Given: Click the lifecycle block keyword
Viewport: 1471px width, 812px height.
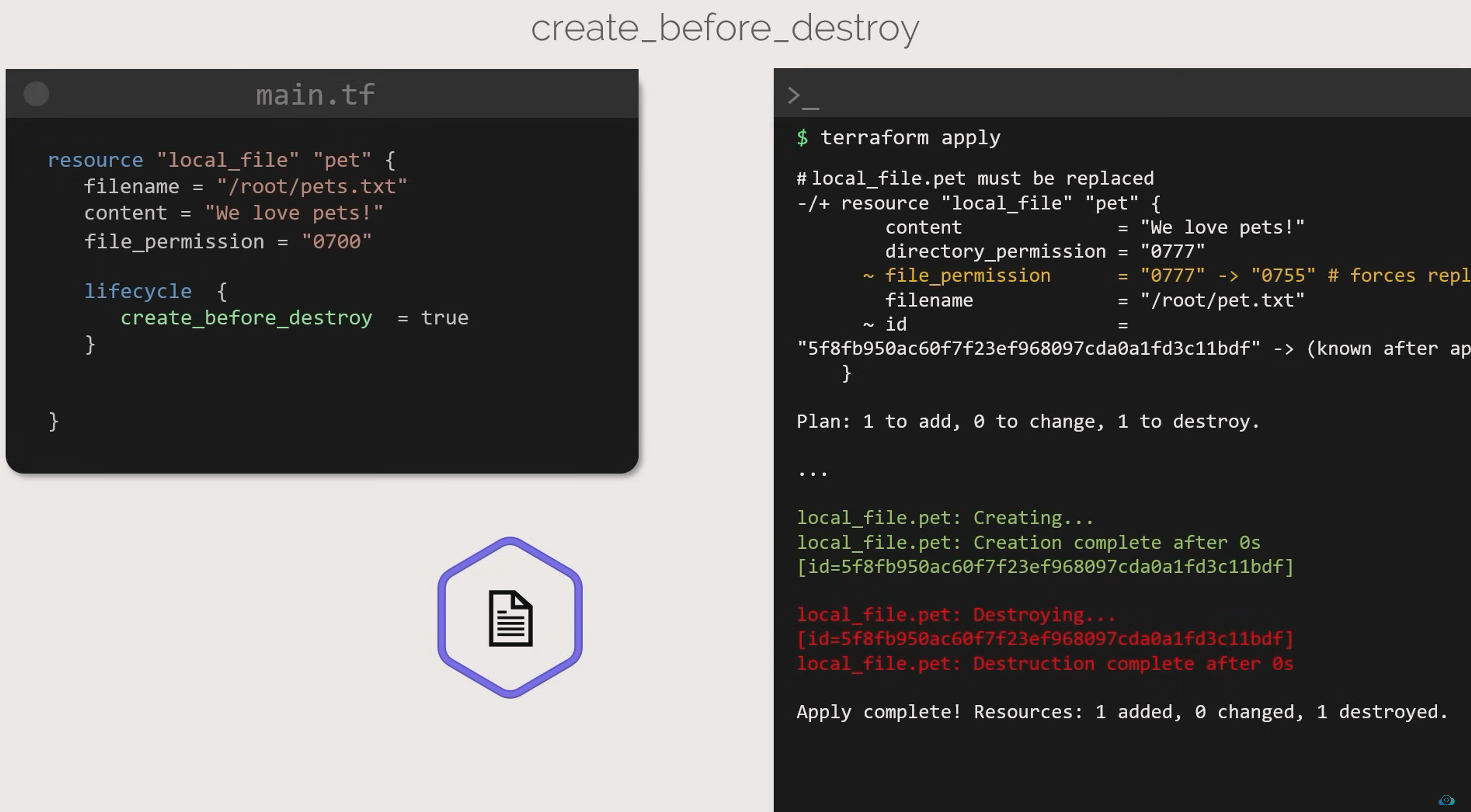Looking at the screenshot, I should point(137,291).
